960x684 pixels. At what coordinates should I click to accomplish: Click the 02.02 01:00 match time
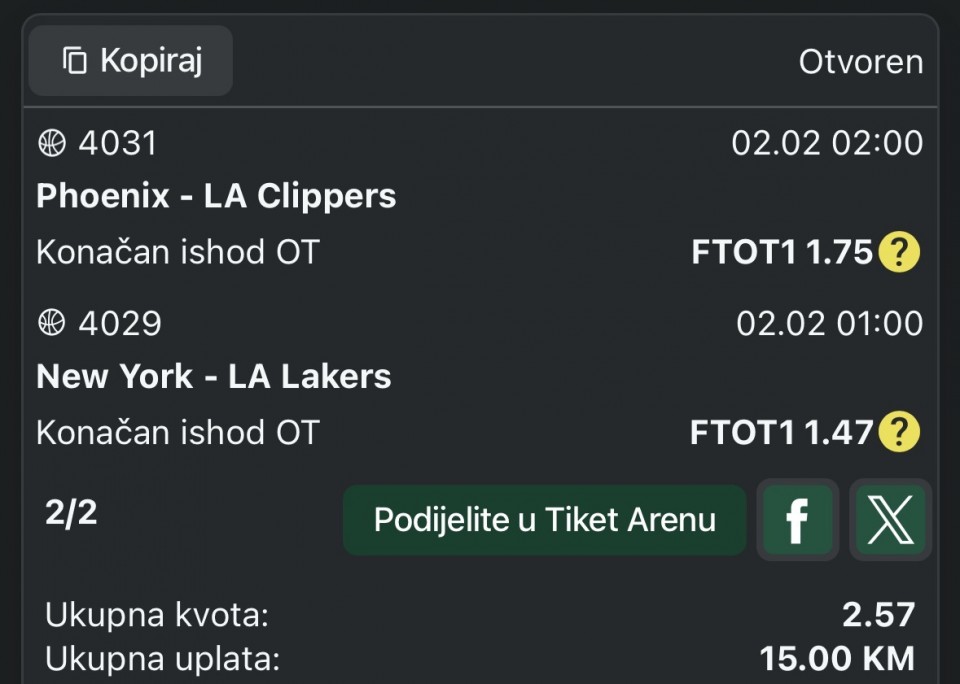click(829, 323)
